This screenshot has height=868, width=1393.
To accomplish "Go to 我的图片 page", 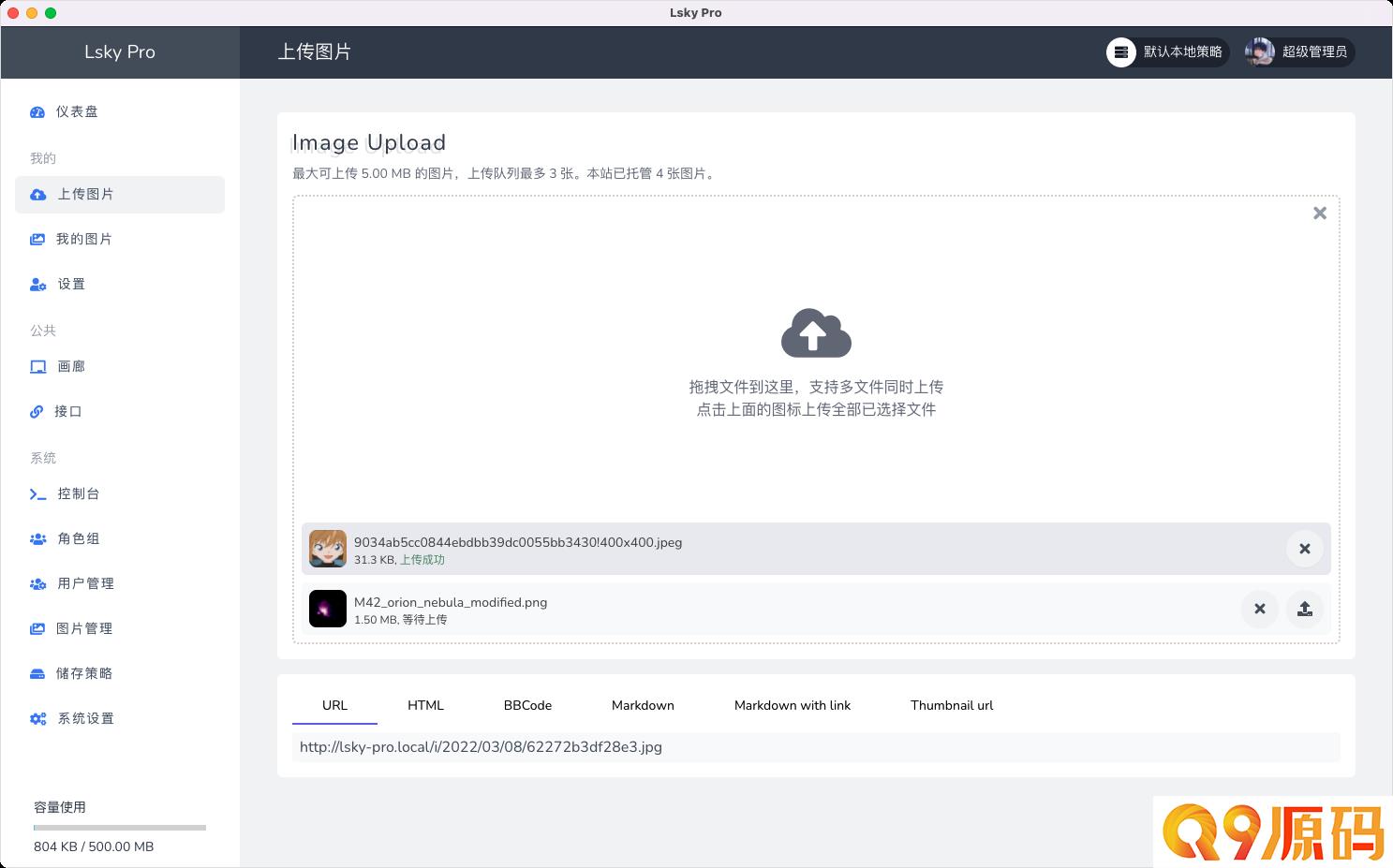I will pos(120,240).
